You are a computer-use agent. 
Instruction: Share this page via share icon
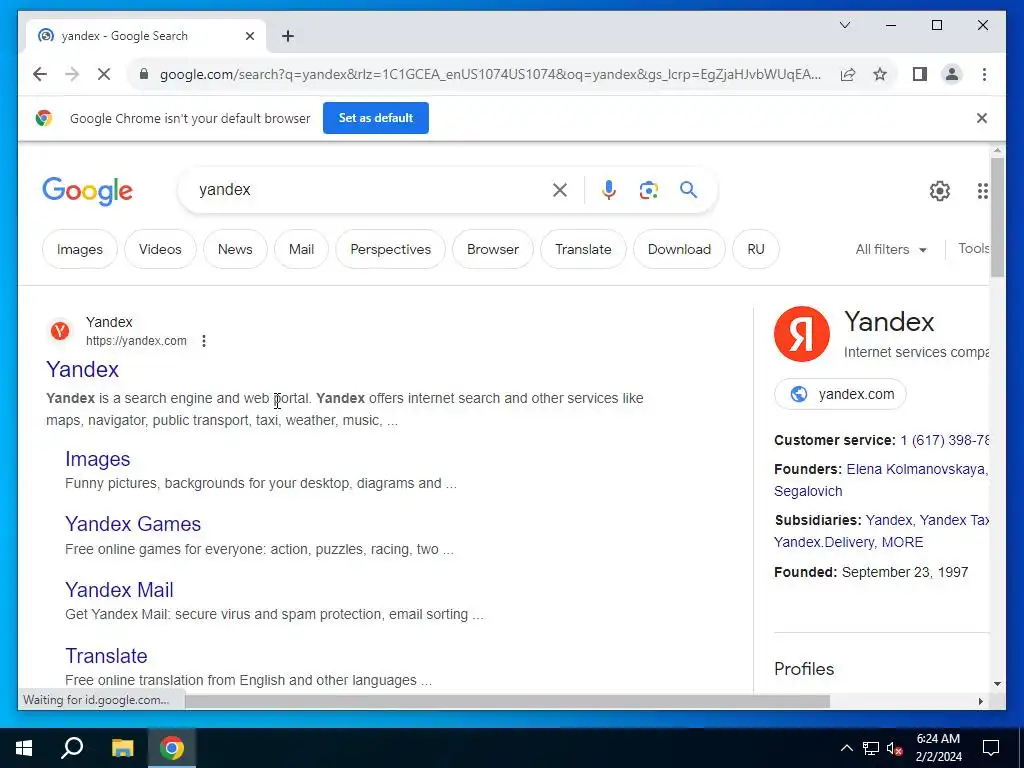click(x=848, y=74)
